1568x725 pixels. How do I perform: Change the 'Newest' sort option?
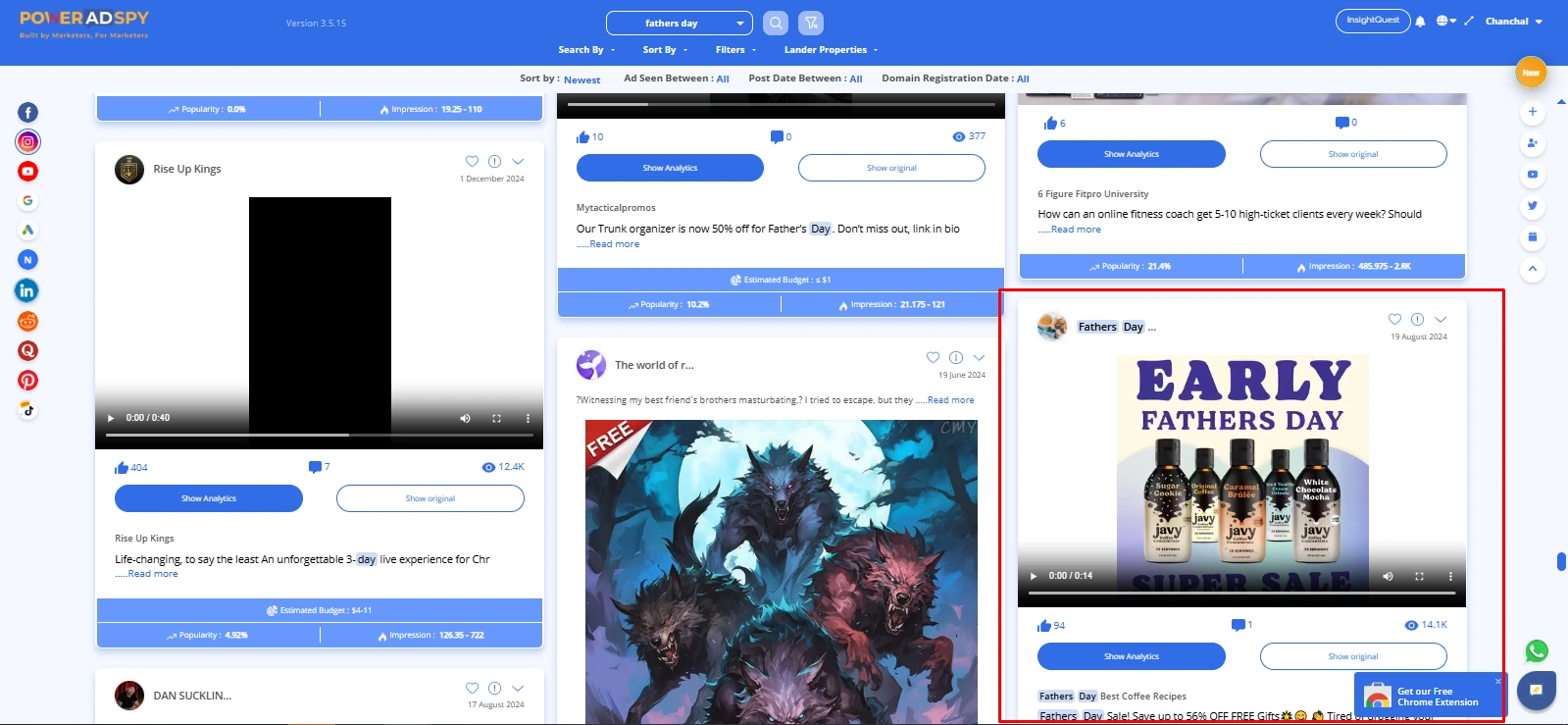582,79
